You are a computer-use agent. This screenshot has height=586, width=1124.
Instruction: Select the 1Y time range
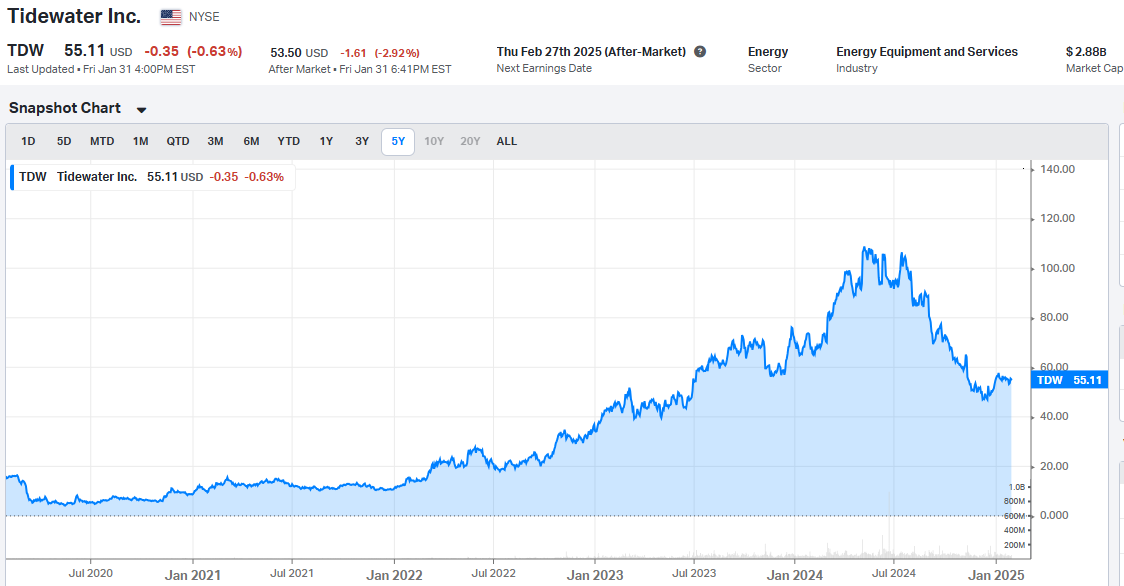pos(326,141)
